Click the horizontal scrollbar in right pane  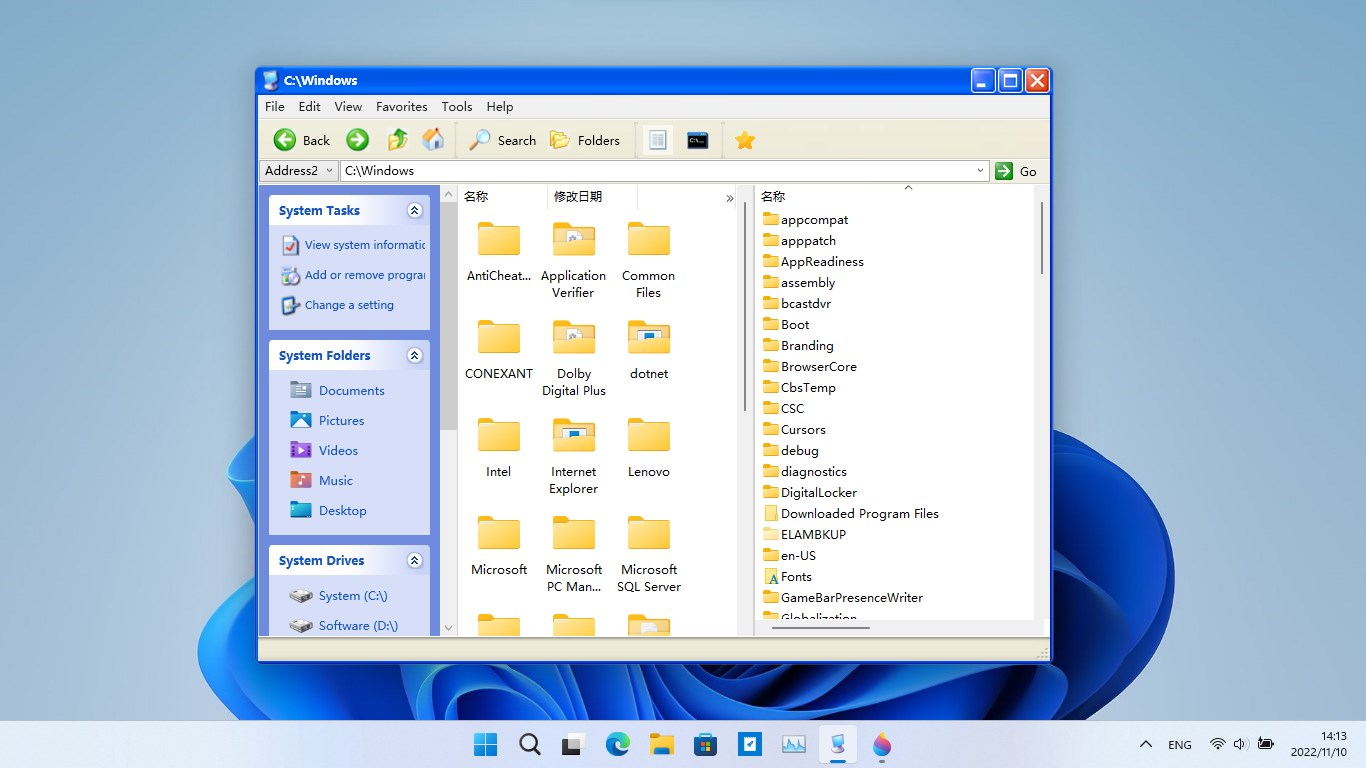(x=820, y=628)
